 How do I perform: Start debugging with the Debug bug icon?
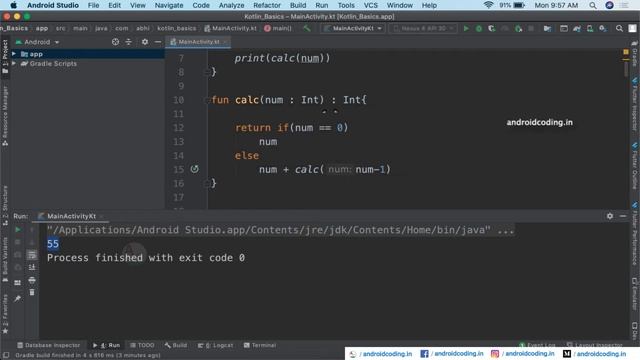click(x=479, y=29)
